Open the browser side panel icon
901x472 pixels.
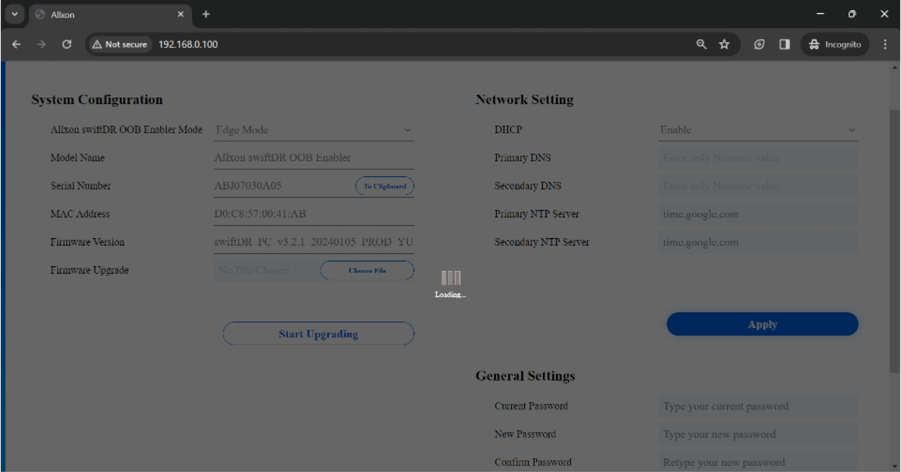(784, 44)
